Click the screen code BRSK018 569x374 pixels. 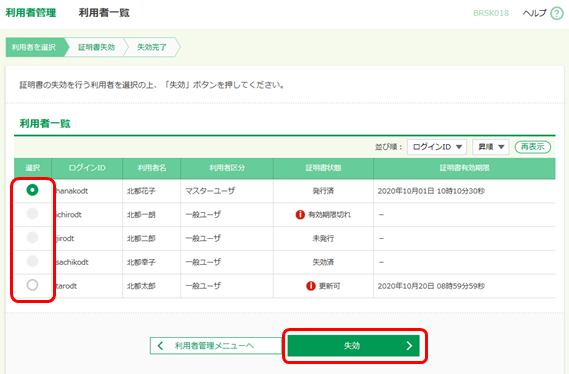[x=491, y=13]
